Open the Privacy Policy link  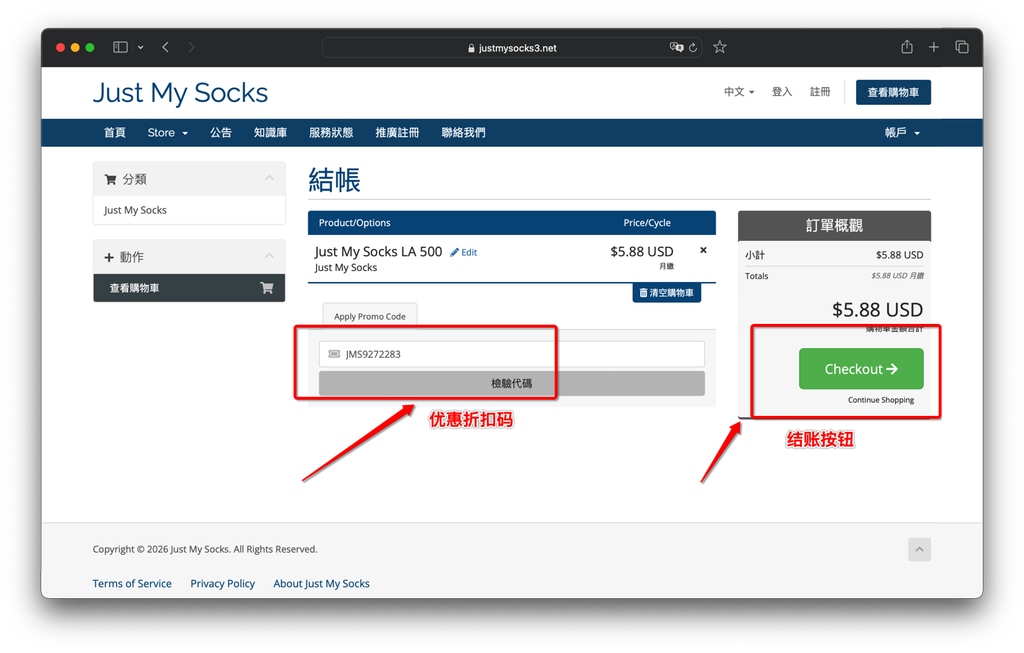(x=223, y=584)
